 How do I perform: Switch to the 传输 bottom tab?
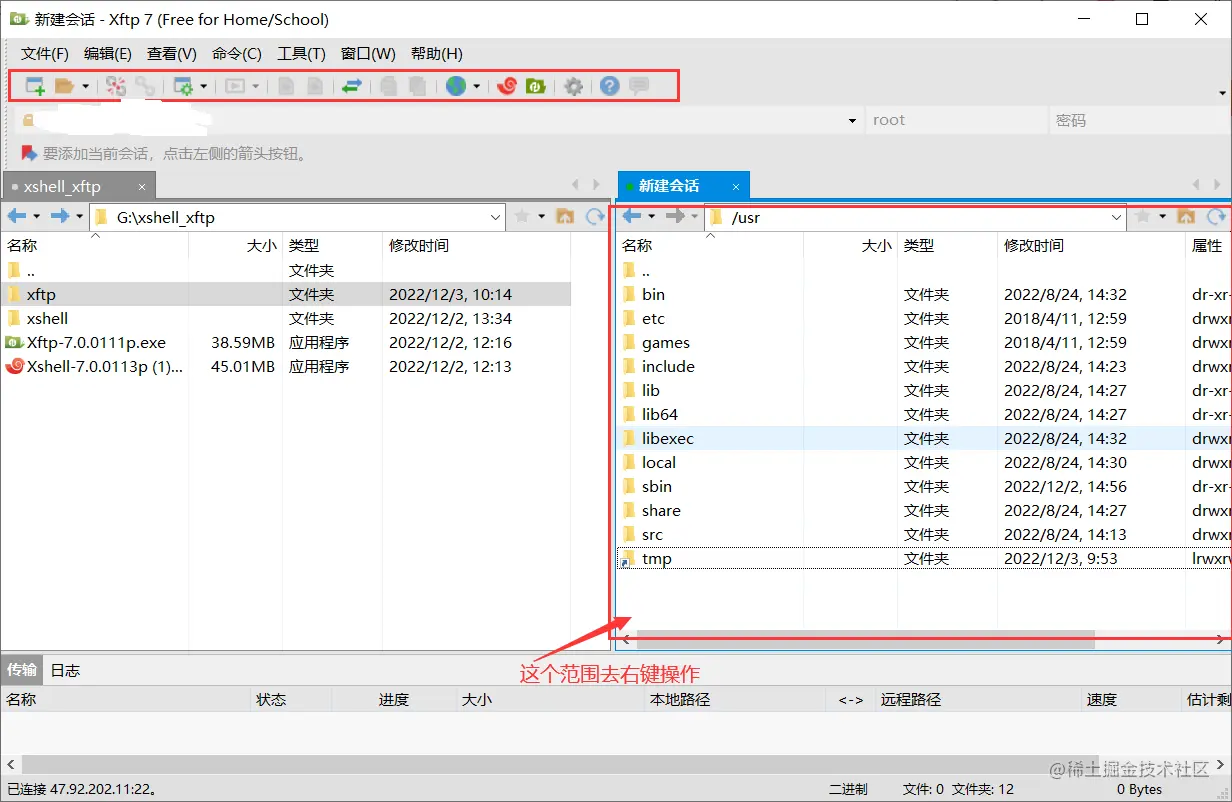22,670
